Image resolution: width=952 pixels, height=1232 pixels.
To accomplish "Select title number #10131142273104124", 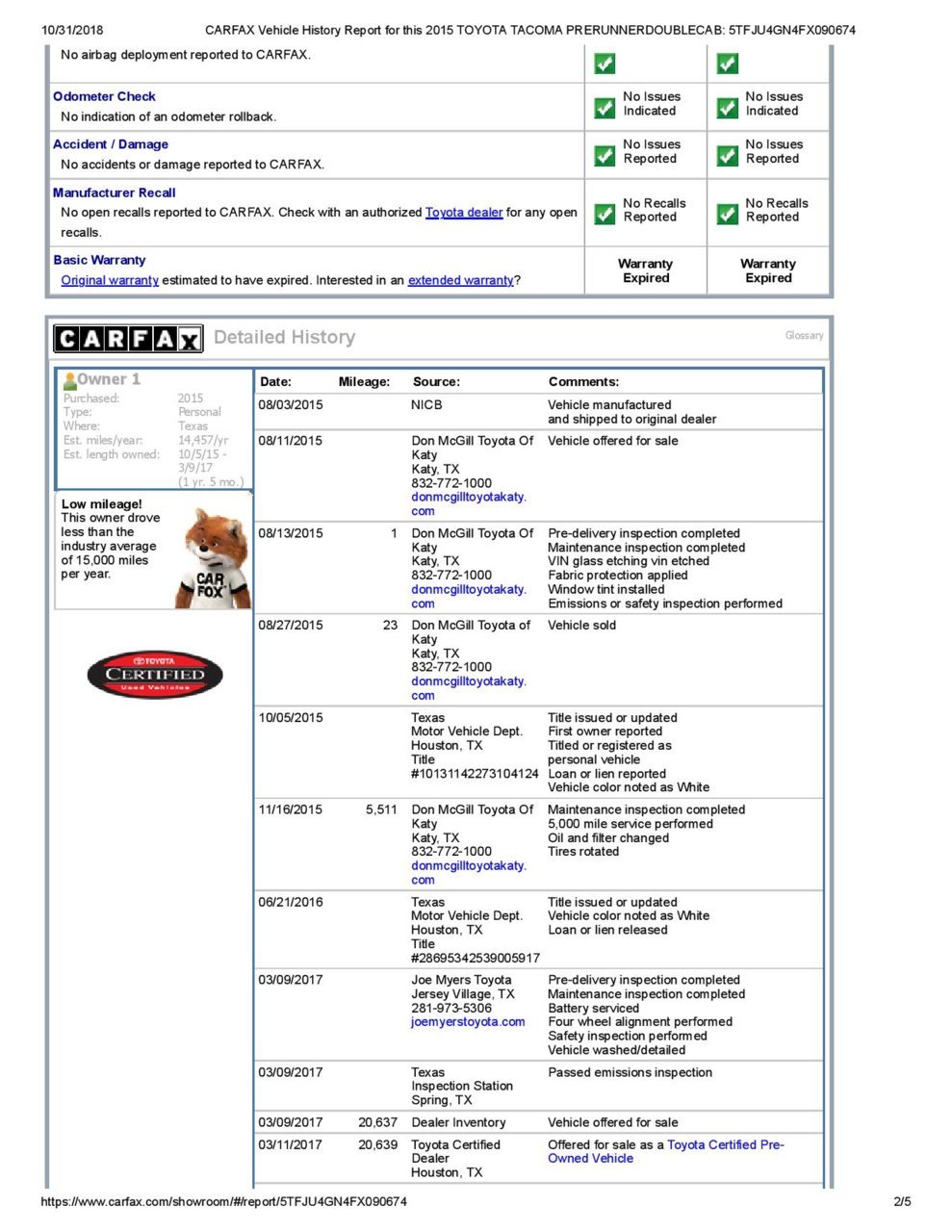I will (x=475, y=774).
